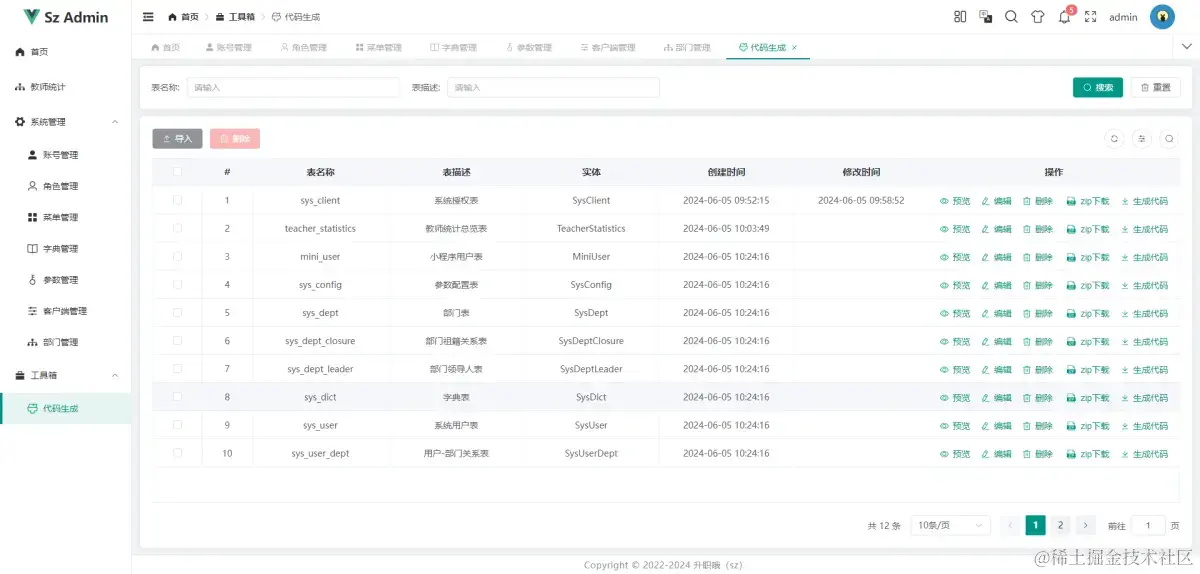Focus the 表名称 input field

[293, 88]
